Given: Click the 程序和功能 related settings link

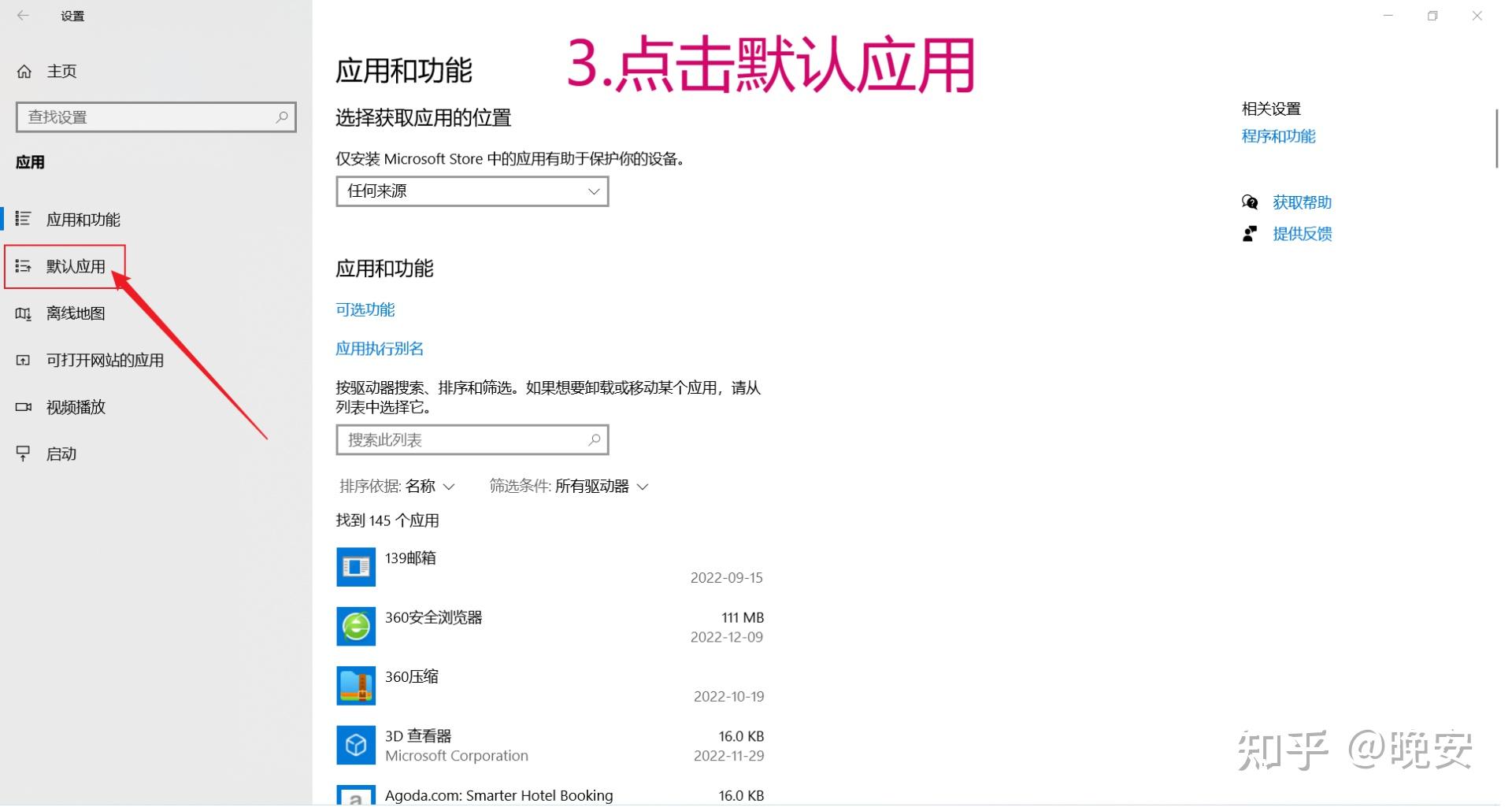Looking at the screenshot, I should [x=1277, y=135].
